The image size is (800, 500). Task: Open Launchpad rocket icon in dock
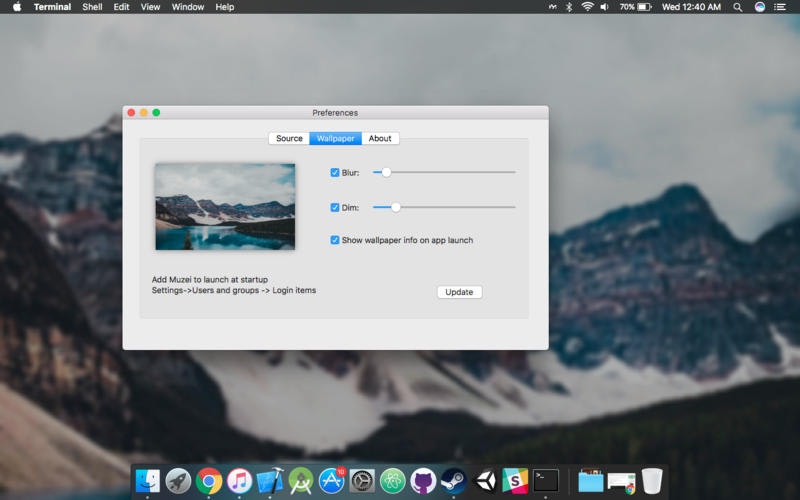click(x=178, y=481)
